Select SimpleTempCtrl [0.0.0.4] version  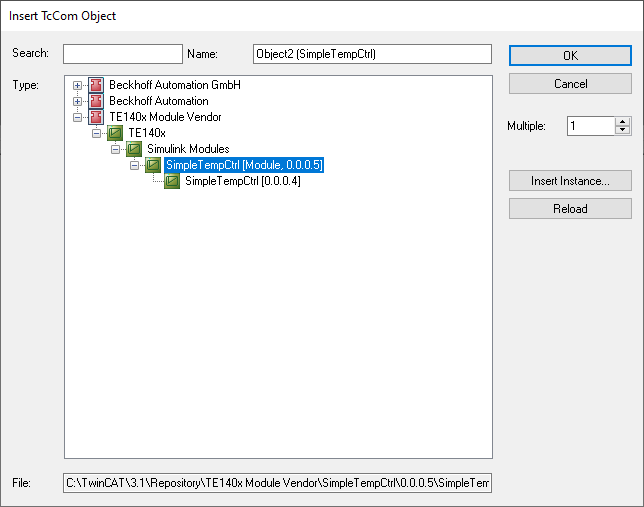tap(243, 181)
